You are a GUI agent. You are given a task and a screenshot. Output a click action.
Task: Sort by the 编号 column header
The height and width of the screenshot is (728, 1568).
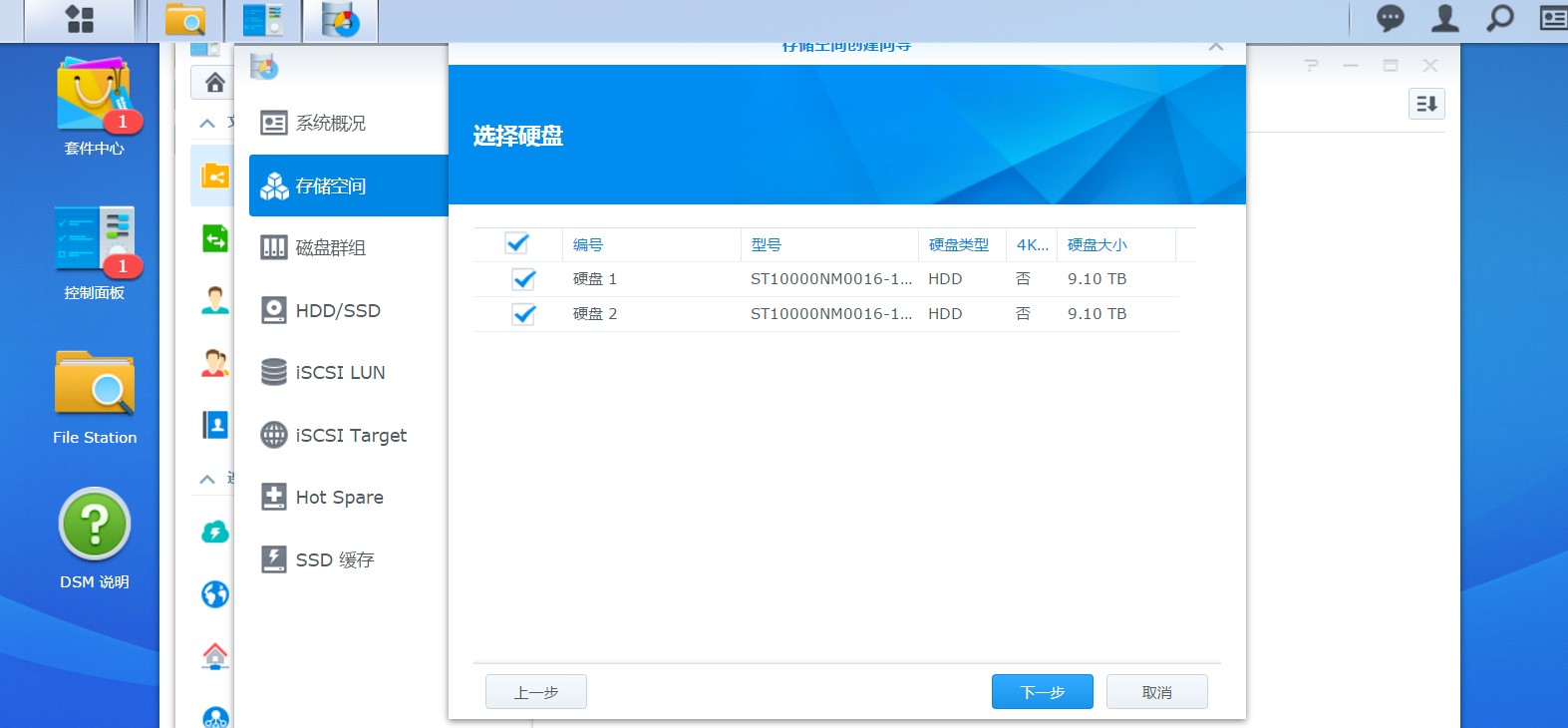point(651,244)
